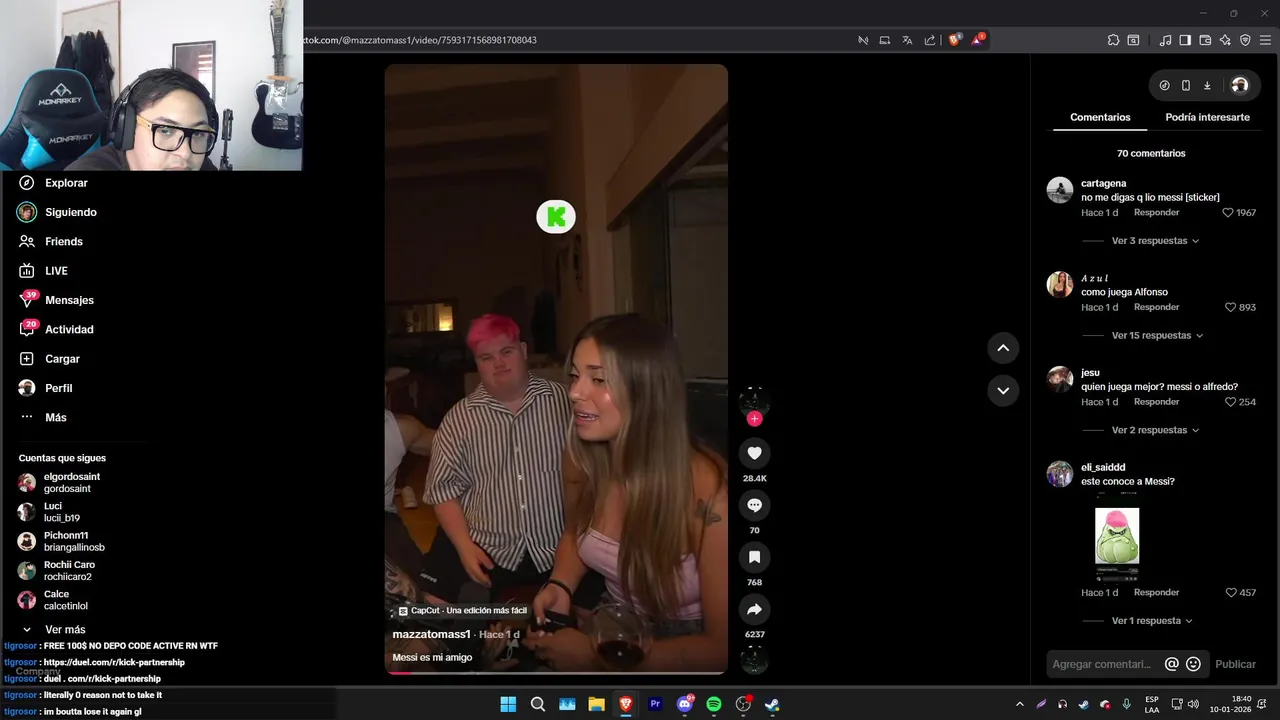Viewport: 1280px width, 720px height.
Task: Open Premiere Pro from the taskbar
Action: point(655,704)
